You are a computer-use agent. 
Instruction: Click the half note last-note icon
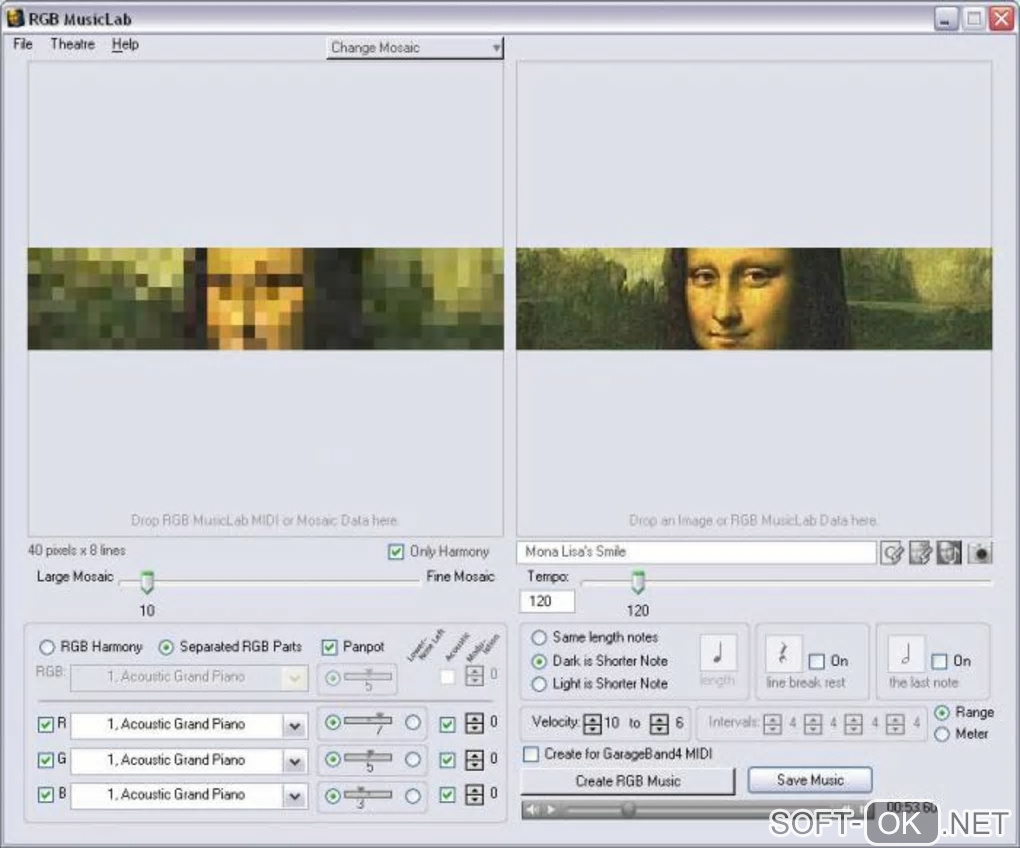906,654
